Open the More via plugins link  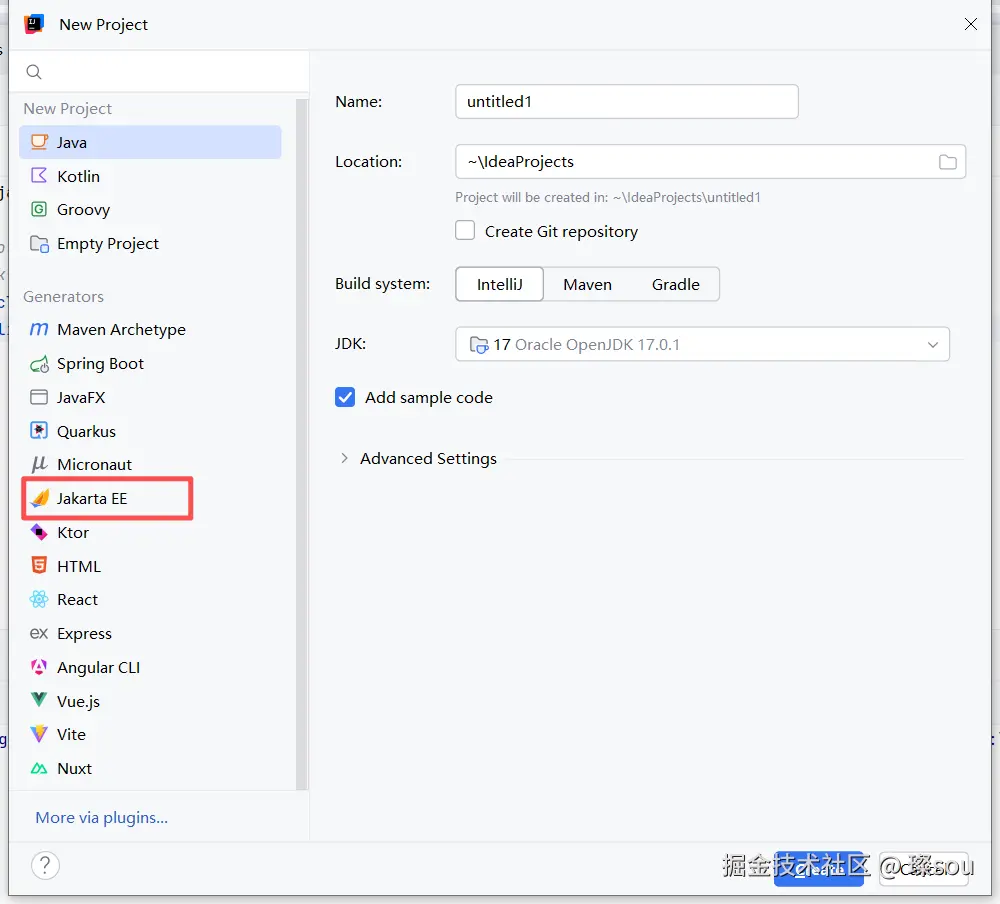point(102,818)
